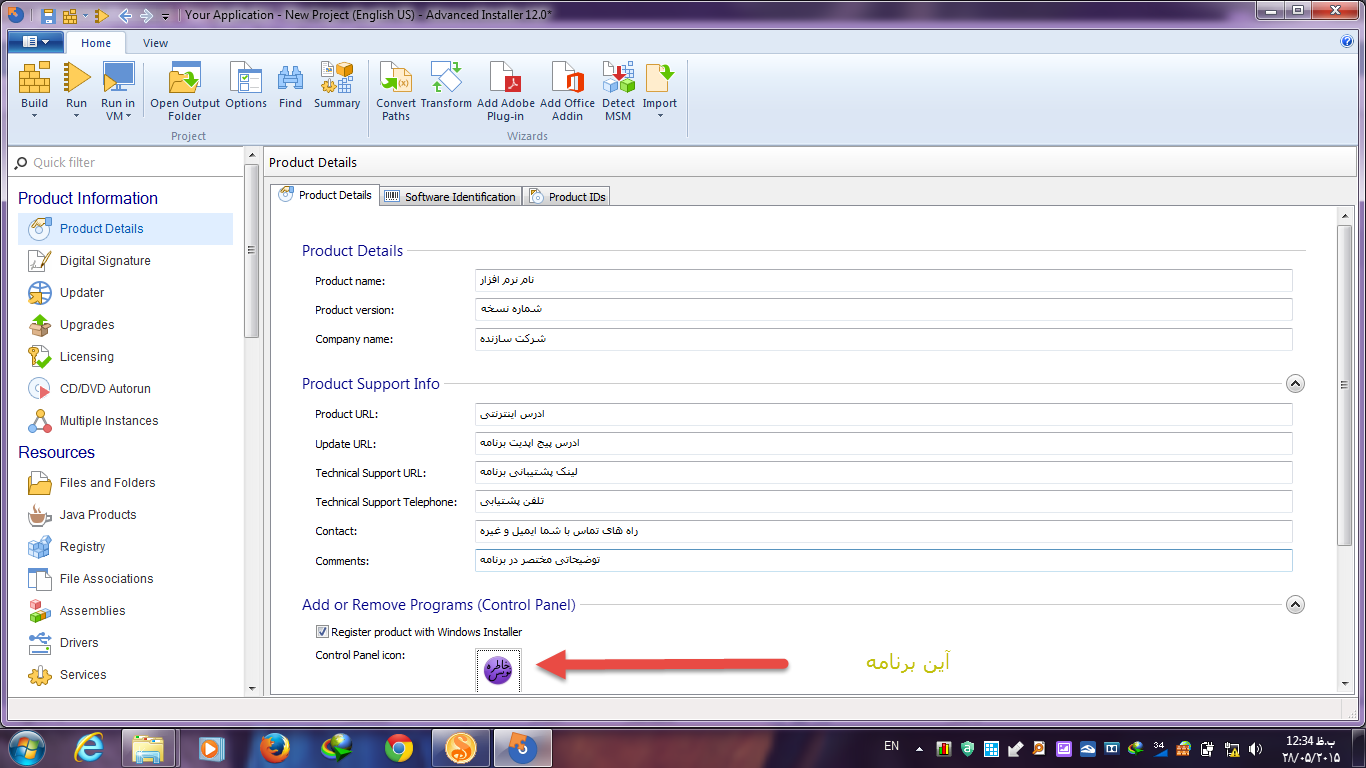The image size is (1366, 768).
Task: Click the help question mark icon
Action: coord(1346,42)
